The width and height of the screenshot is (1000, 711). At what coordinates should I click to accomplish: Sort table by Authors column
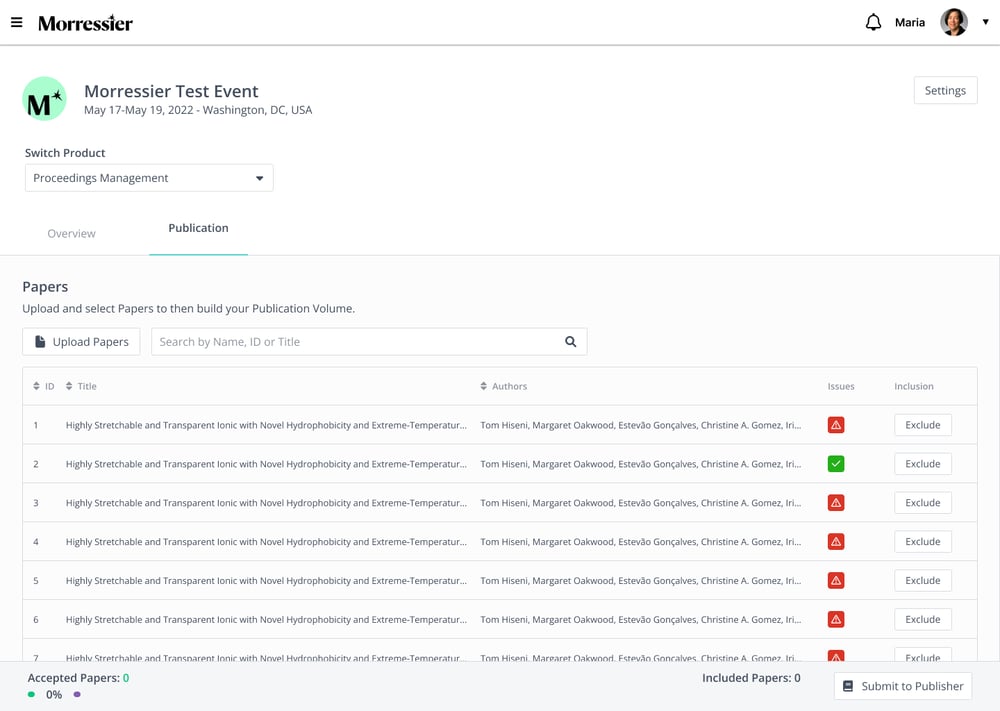504,386
